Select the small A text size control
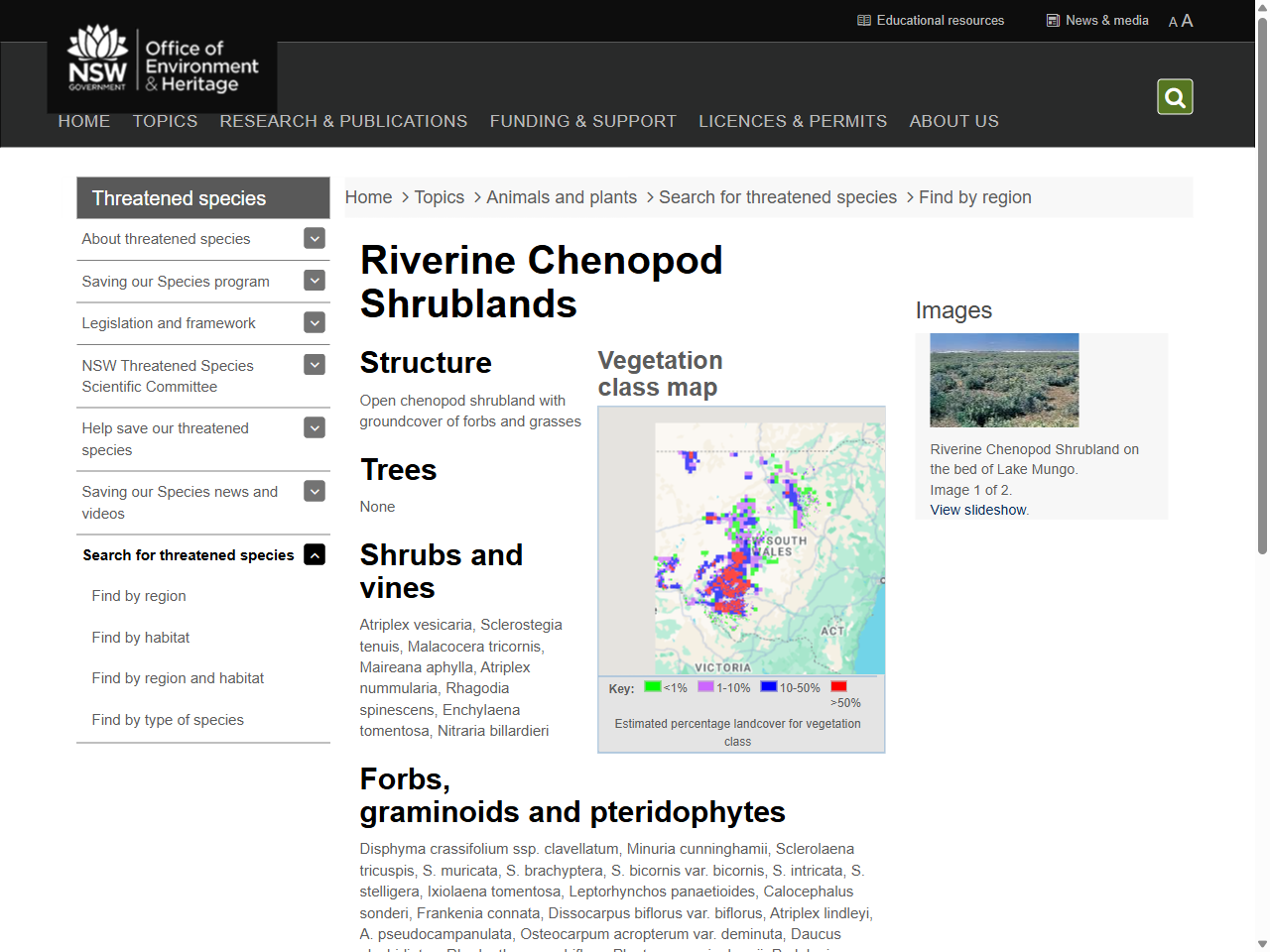This screenshot has height=952, width=1270. [1173, 22]
